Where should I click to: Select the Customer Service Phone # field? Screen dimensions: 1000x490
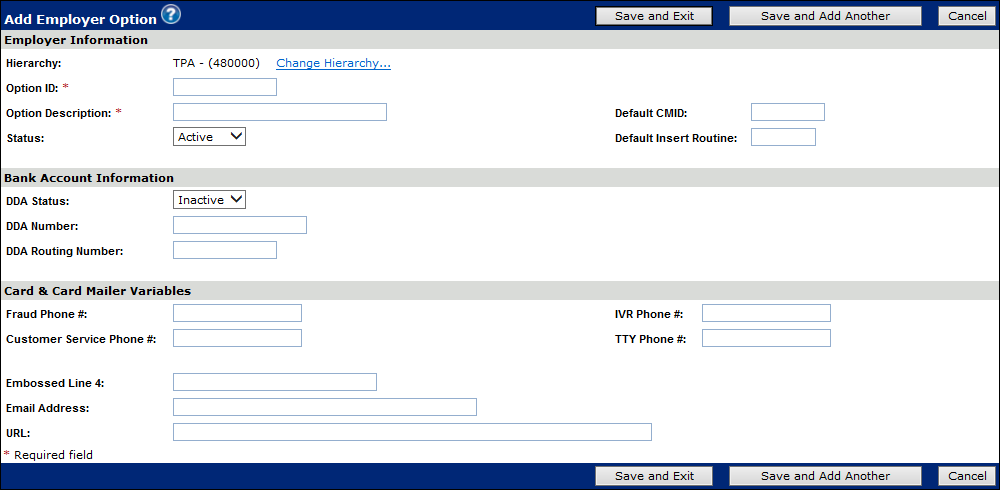237,338
